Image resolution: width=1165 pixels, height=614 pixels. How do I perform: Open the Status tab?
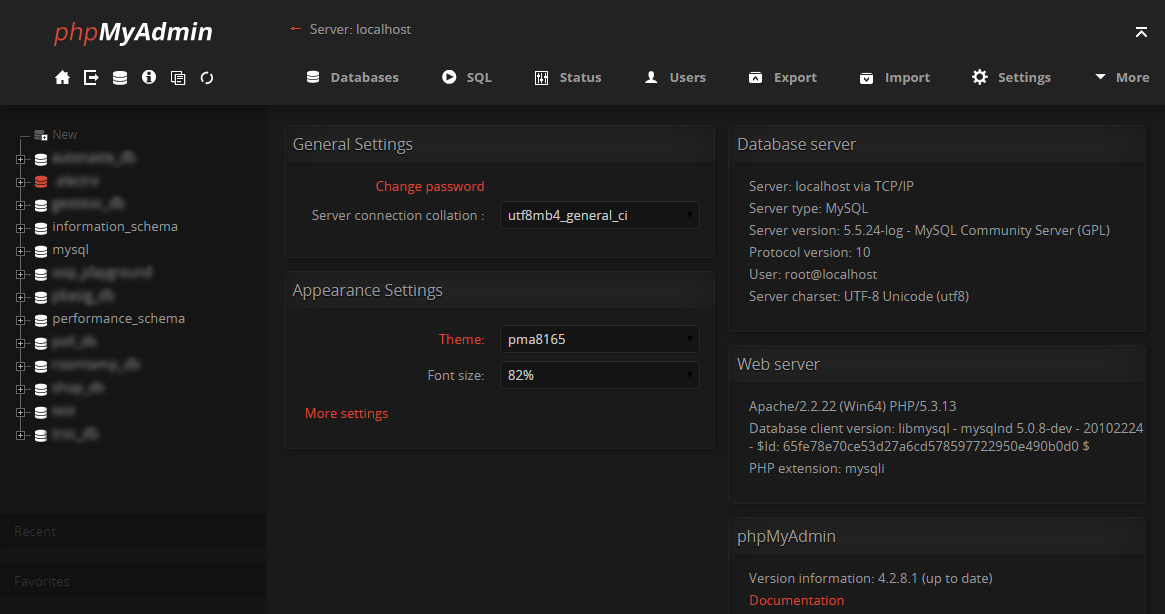point(568,77)
